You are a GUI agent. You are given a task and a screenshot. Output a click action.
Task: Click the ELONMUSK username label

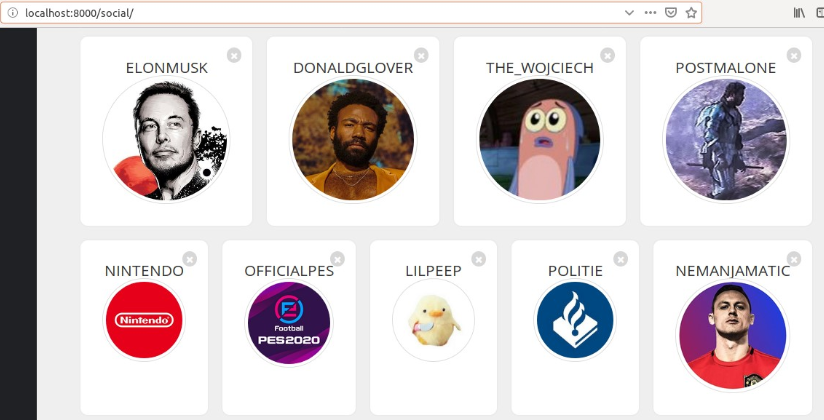coord(167,68)
